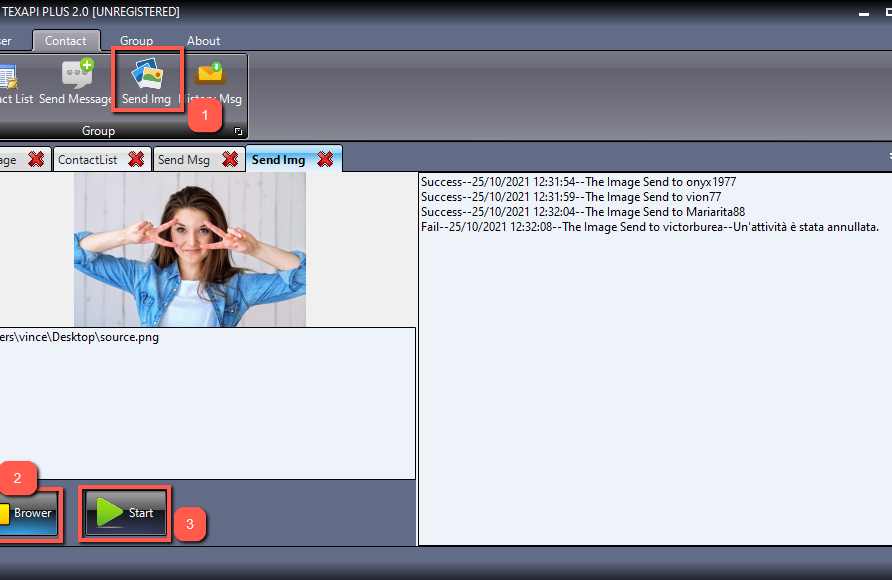Image resolution: width=892 pixels, height=580 pixels.
Task: Expand the Group ribbon dialog launcher
Action: coord(238,131)
